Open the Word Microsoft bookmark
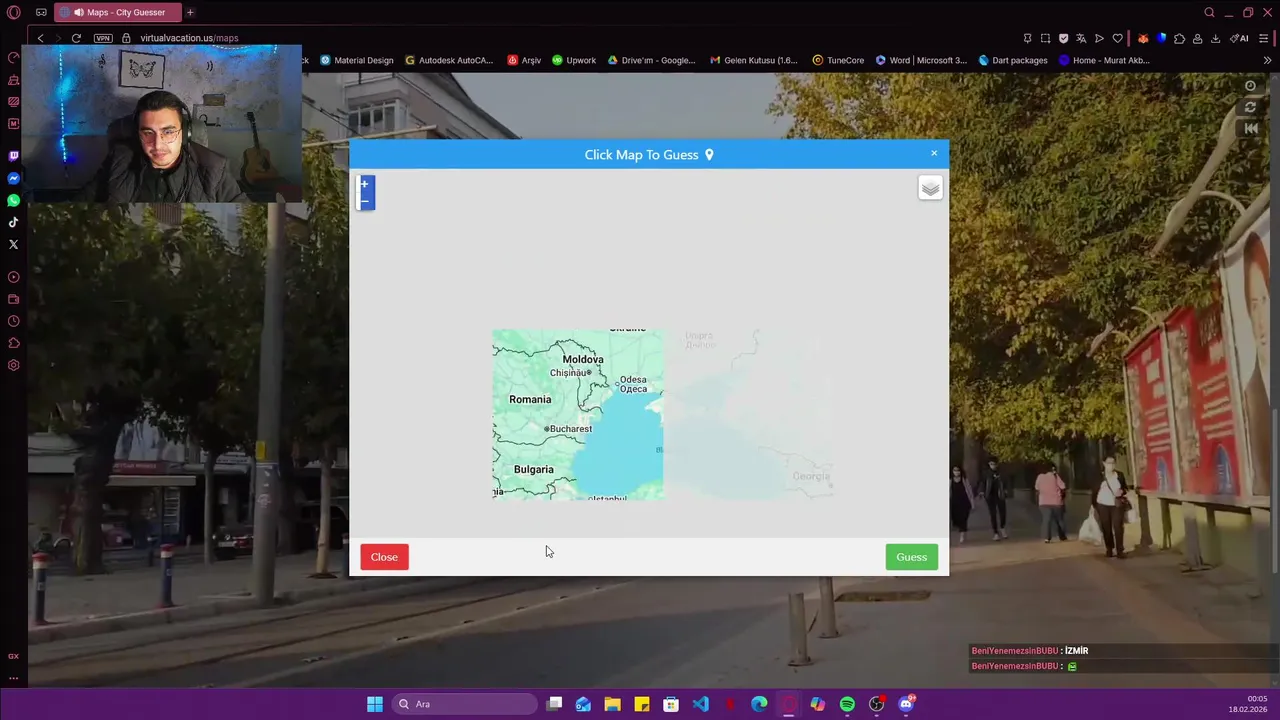Image resolution: width=1280 pixels, height=720 pixels. (921, 60)
